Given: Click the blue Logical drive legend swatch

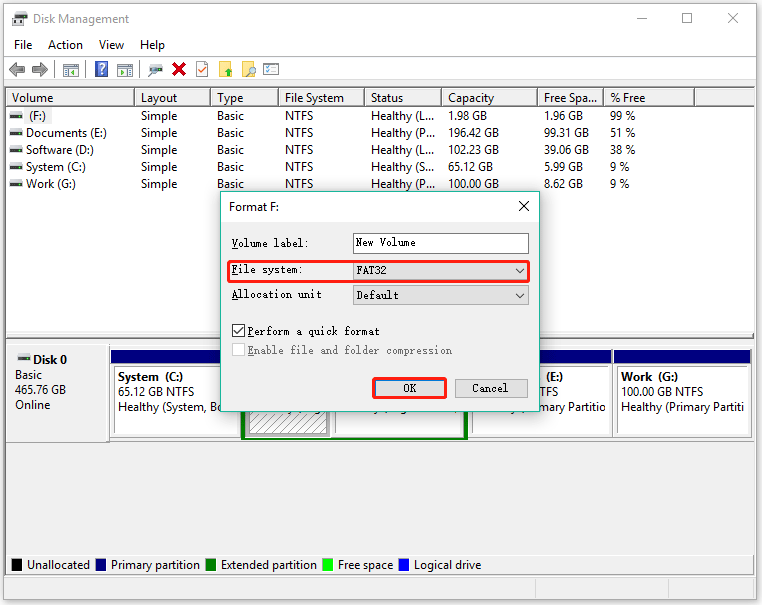Looking at the screenshot, I should click(x=403, y=565).
